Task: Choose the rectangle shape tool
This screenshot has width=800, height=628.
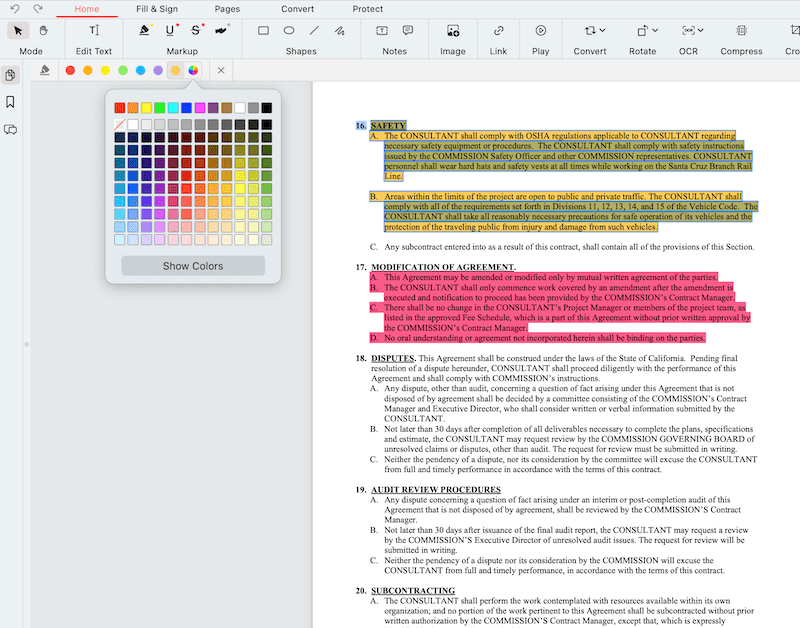Action: tap(263, 31)
